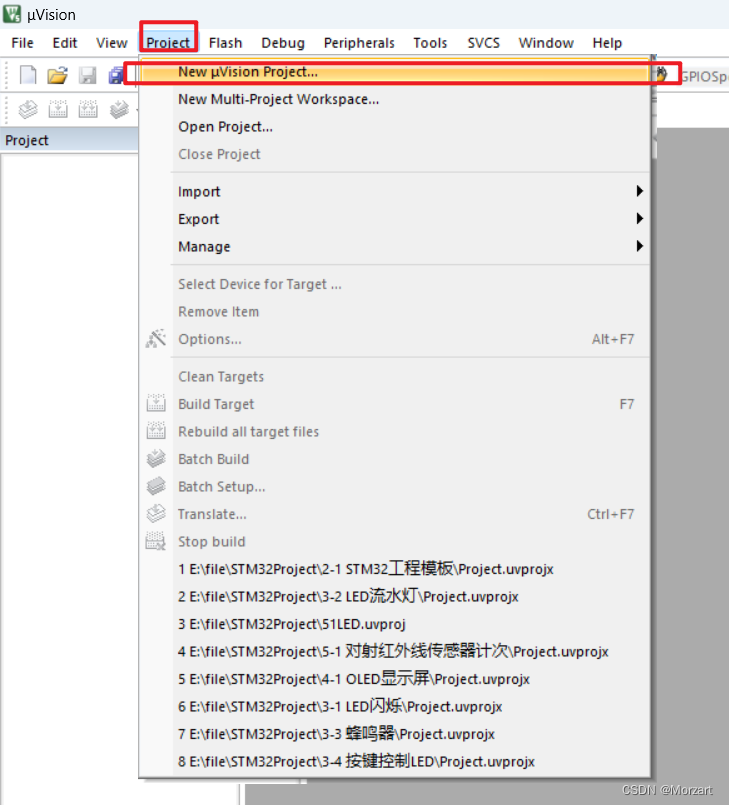Open recent project 2-1 STM32工程模板
Viewport: 729px width, 805px height.
click(394, 569)
